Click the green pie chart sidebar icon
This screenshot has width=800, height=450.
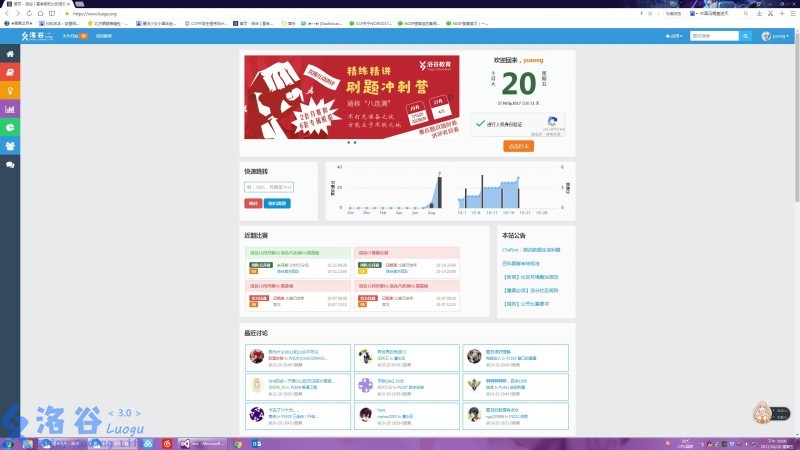click(10, 127)
